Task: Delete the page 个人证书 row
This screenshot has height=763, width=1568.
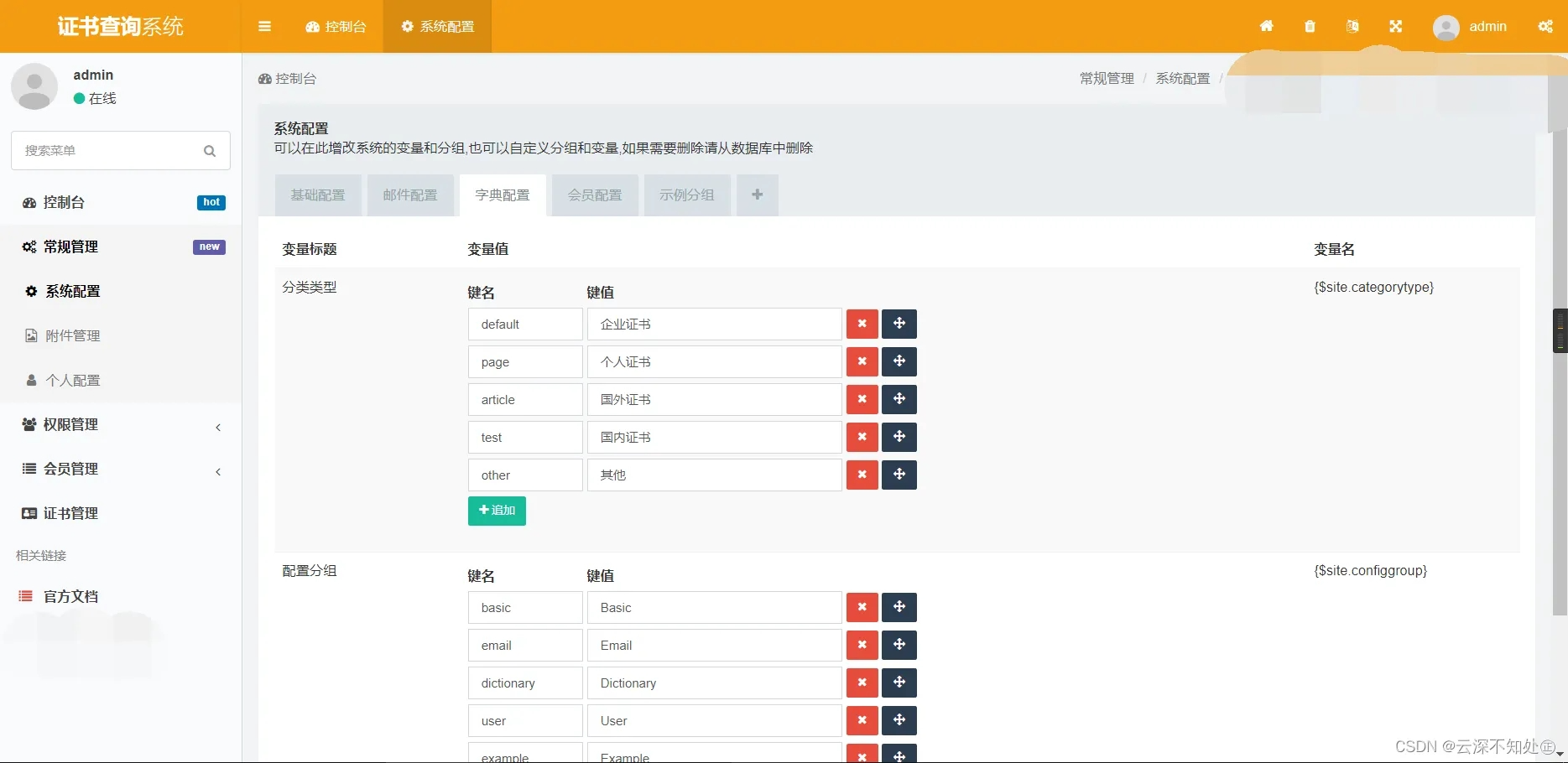Action: [862, 361]
